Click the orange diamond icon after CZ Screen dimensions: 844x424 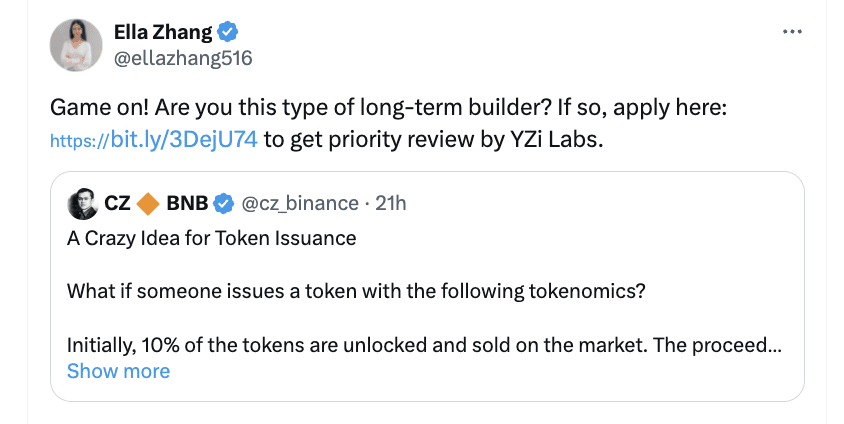tap(147, 204)
